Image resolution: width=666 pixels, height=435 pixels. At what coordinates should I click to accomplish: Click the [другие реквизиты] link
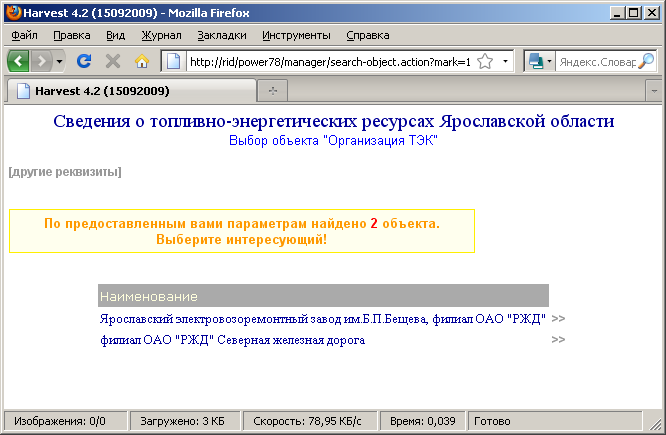click(x=65, y=172)
